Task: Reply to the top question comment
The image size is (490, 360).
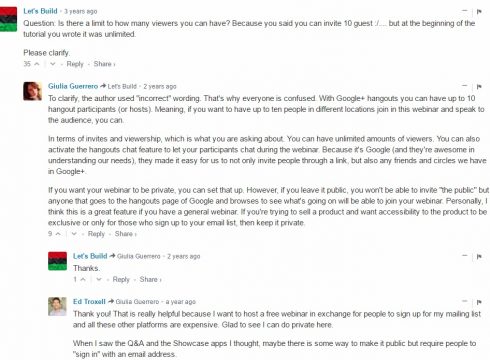Action: coord(75,64)
